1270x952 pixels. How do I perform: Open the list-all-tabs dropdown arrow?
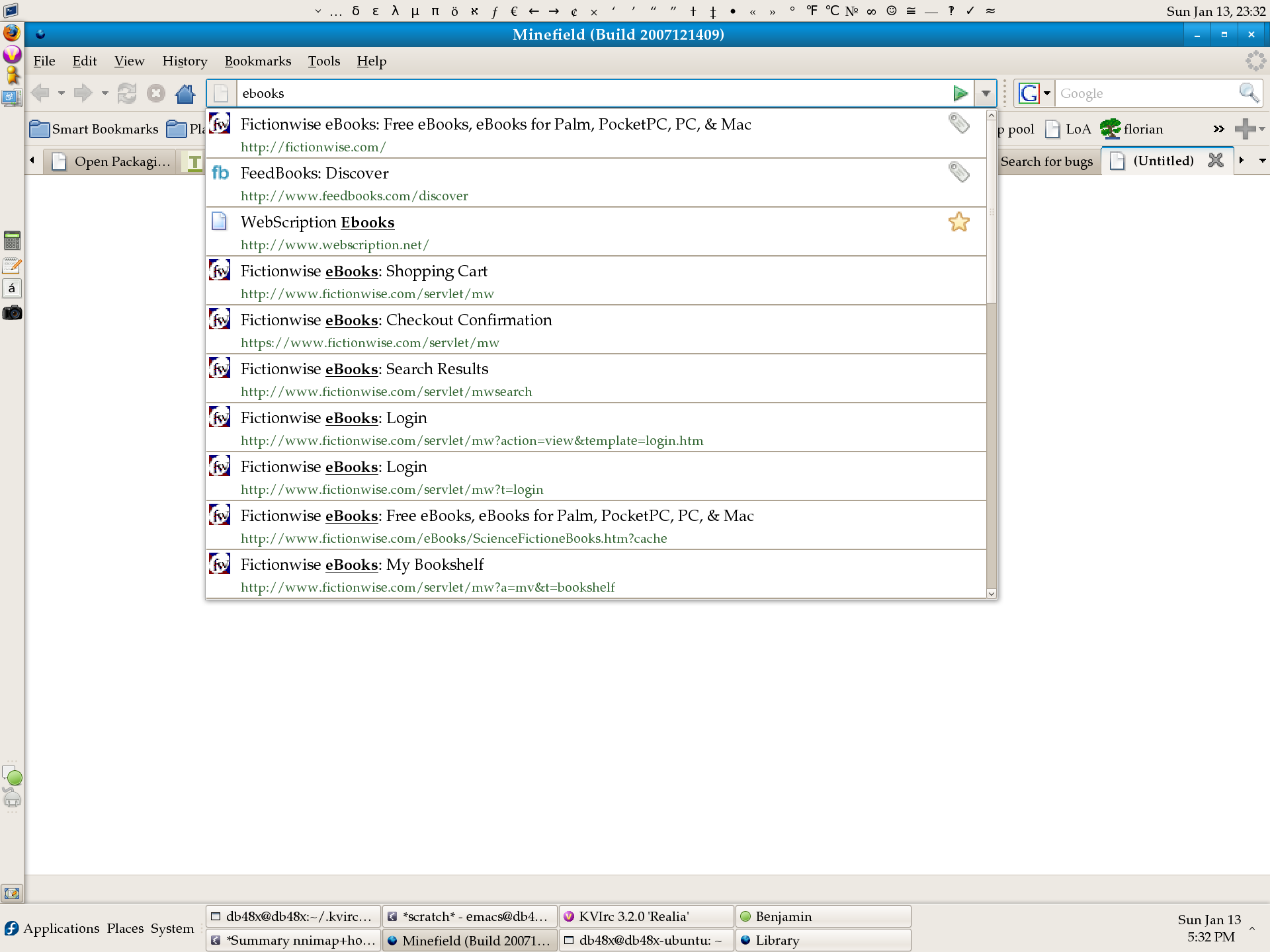click(x=1262, y=161)
